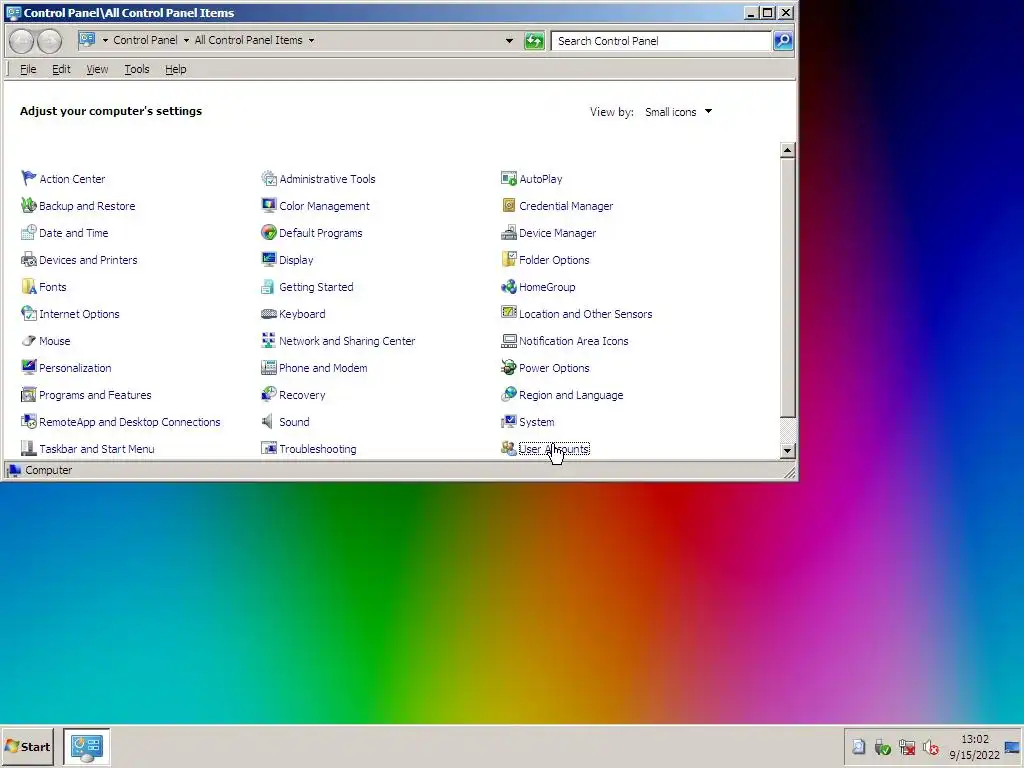Open the Help menu
The width and height of the screenshot is (1024, 768).
[175, 69]
